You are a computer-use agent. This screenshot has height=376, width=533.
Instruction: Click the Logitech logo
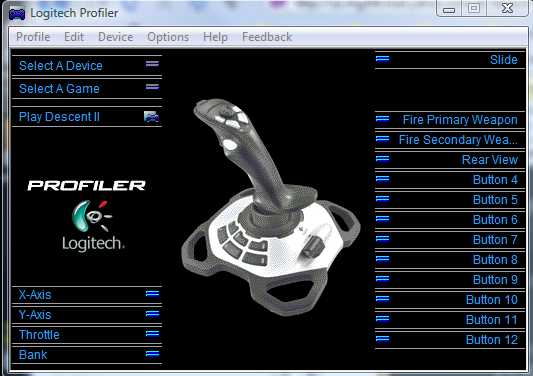click(93, 226)
